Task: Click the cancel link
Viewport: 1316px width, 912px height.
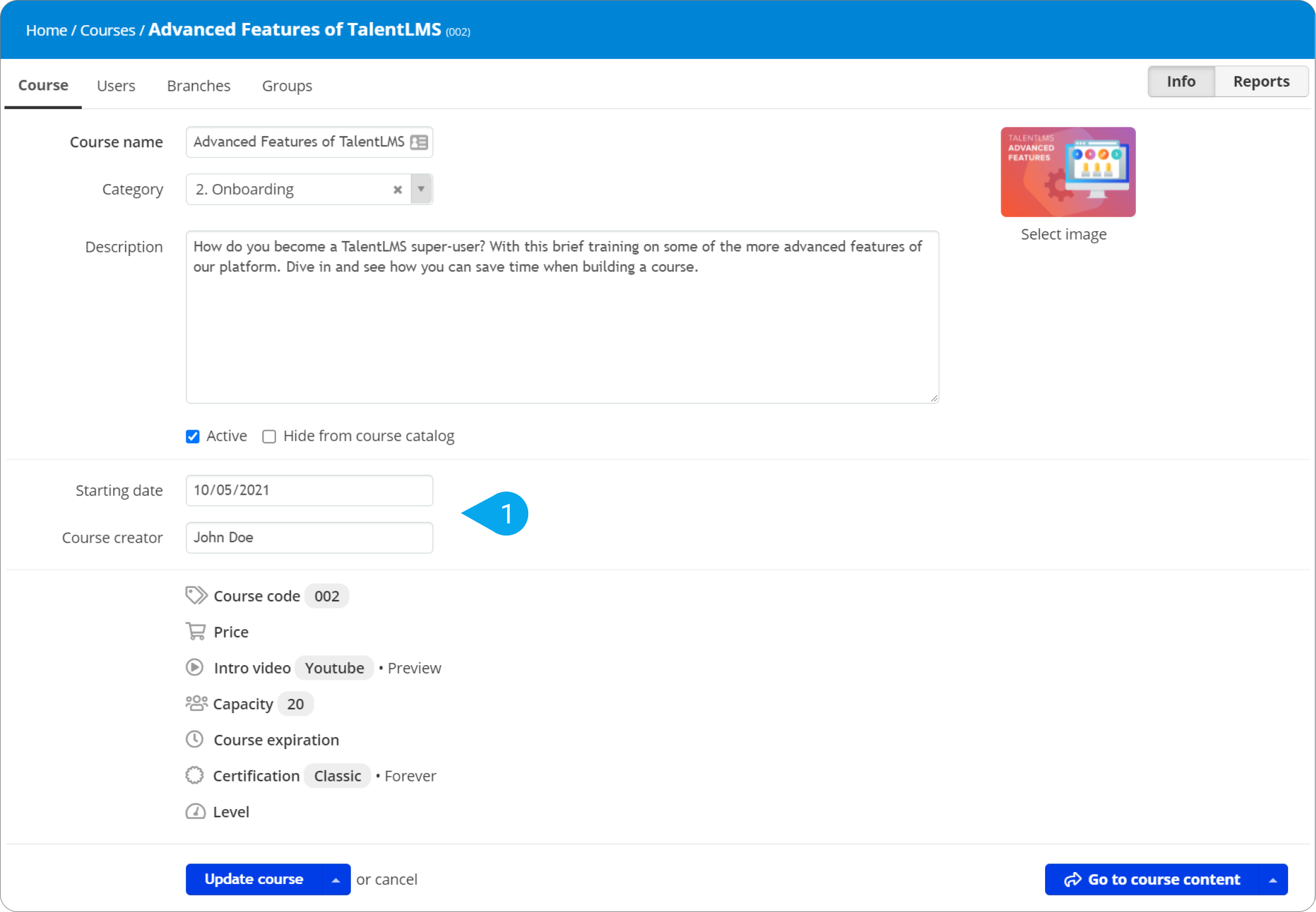Action: point(396,879)
